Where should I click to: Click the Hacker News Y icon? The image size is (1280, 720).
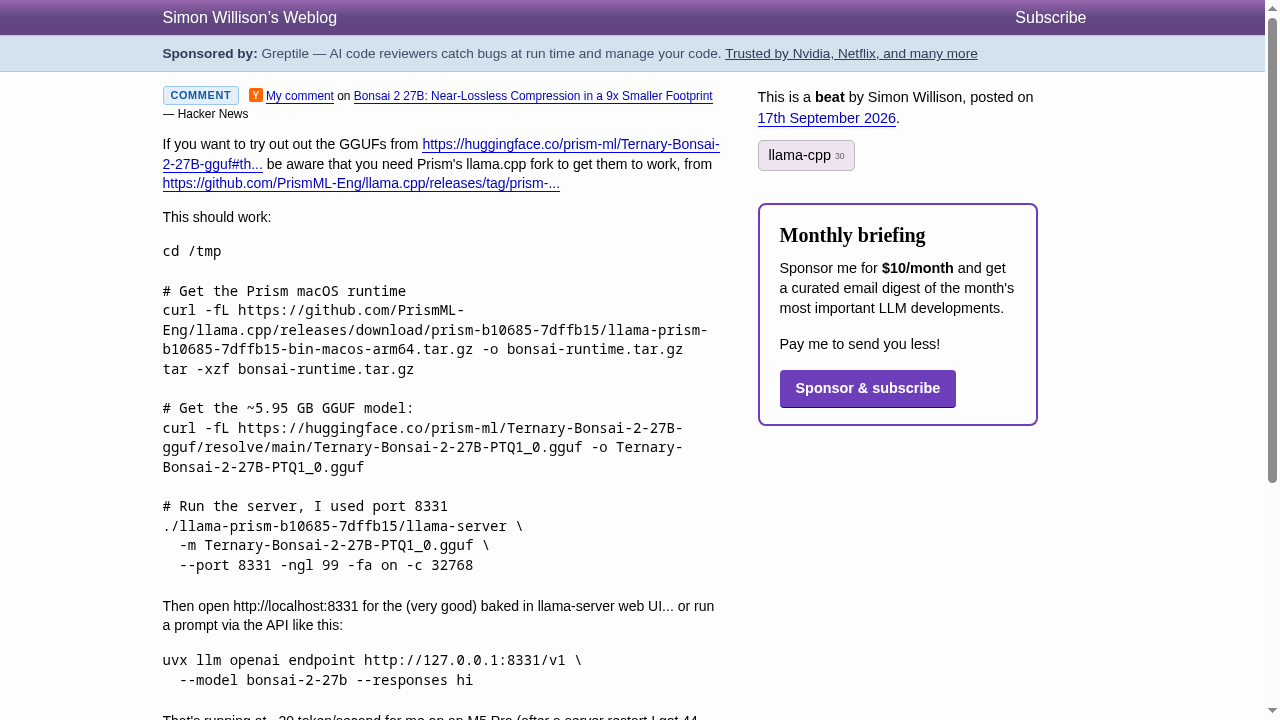256,95
